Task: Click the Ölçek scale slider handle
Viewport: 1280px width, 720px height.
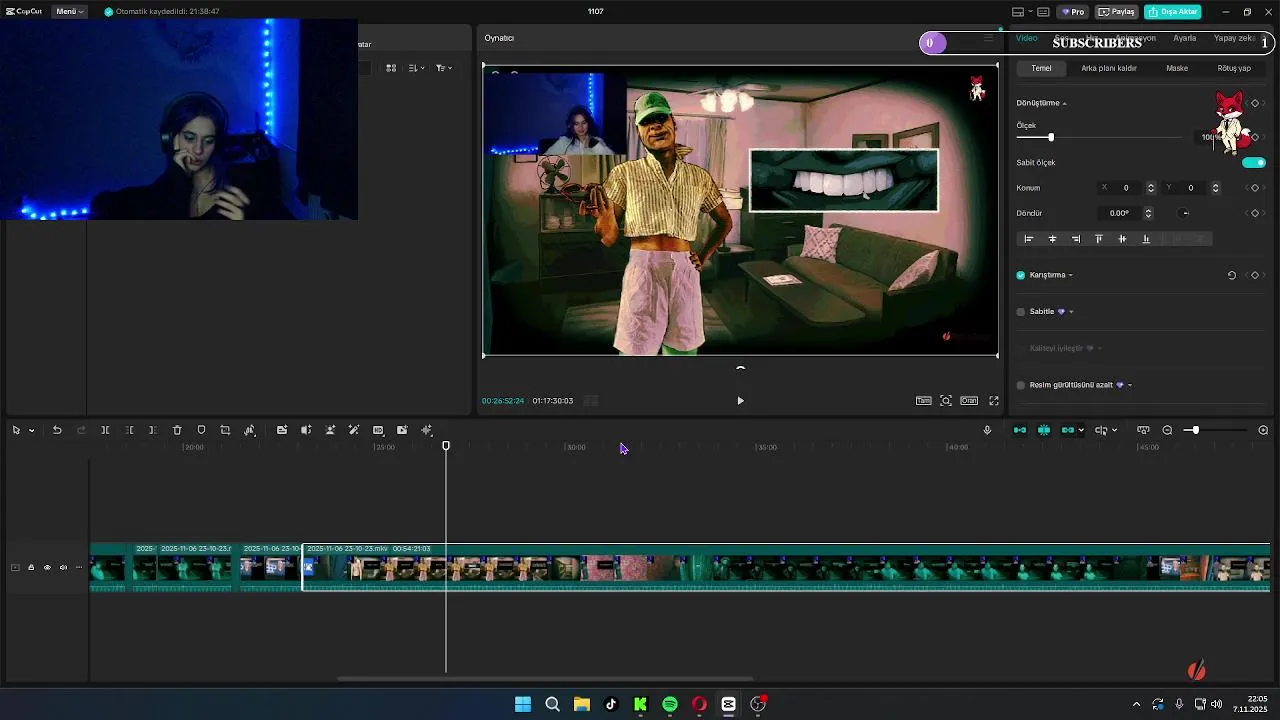Action: 1050,137
